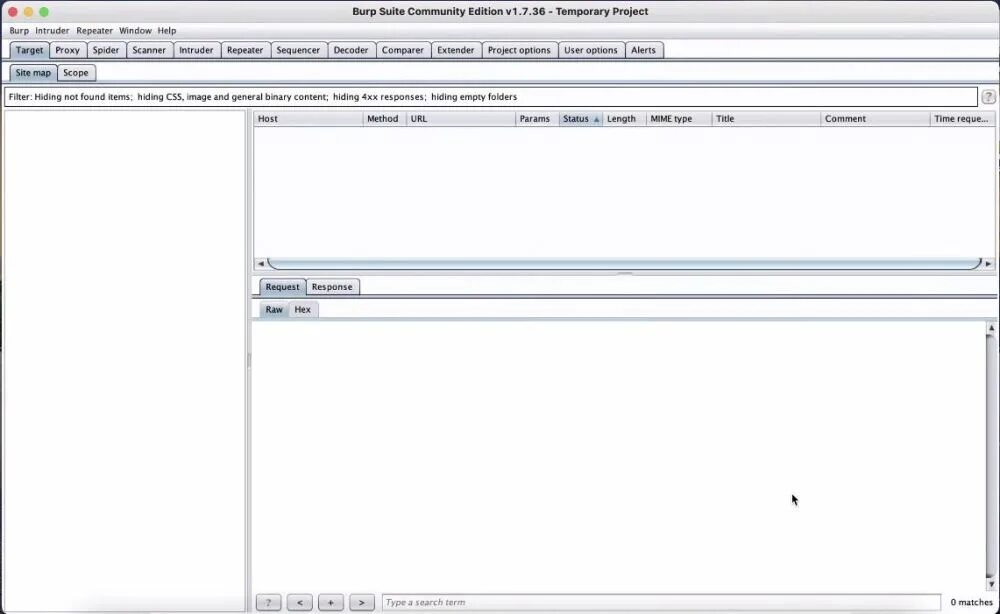Click the site map filter bar
Viewport: 1000px width, 614px height.
pos(491,97)
